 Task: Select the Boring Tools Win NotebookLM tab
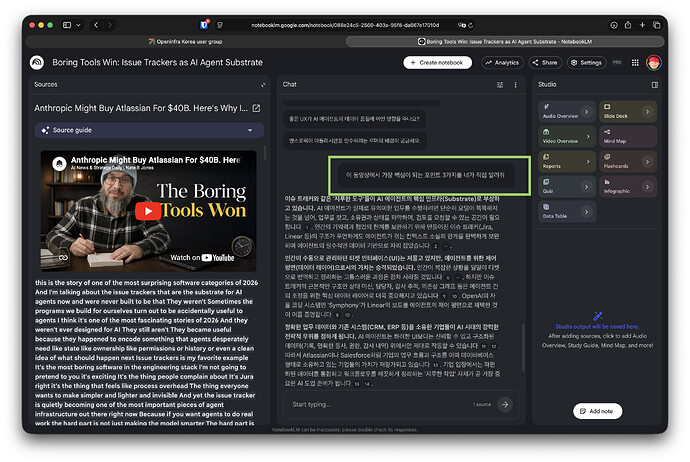coord(505,42)
